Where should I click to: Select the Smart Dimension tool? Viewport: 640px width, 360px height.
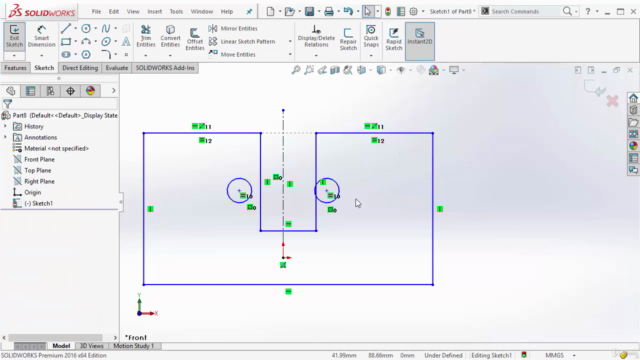pyautogui.click(x=41, y=36)
